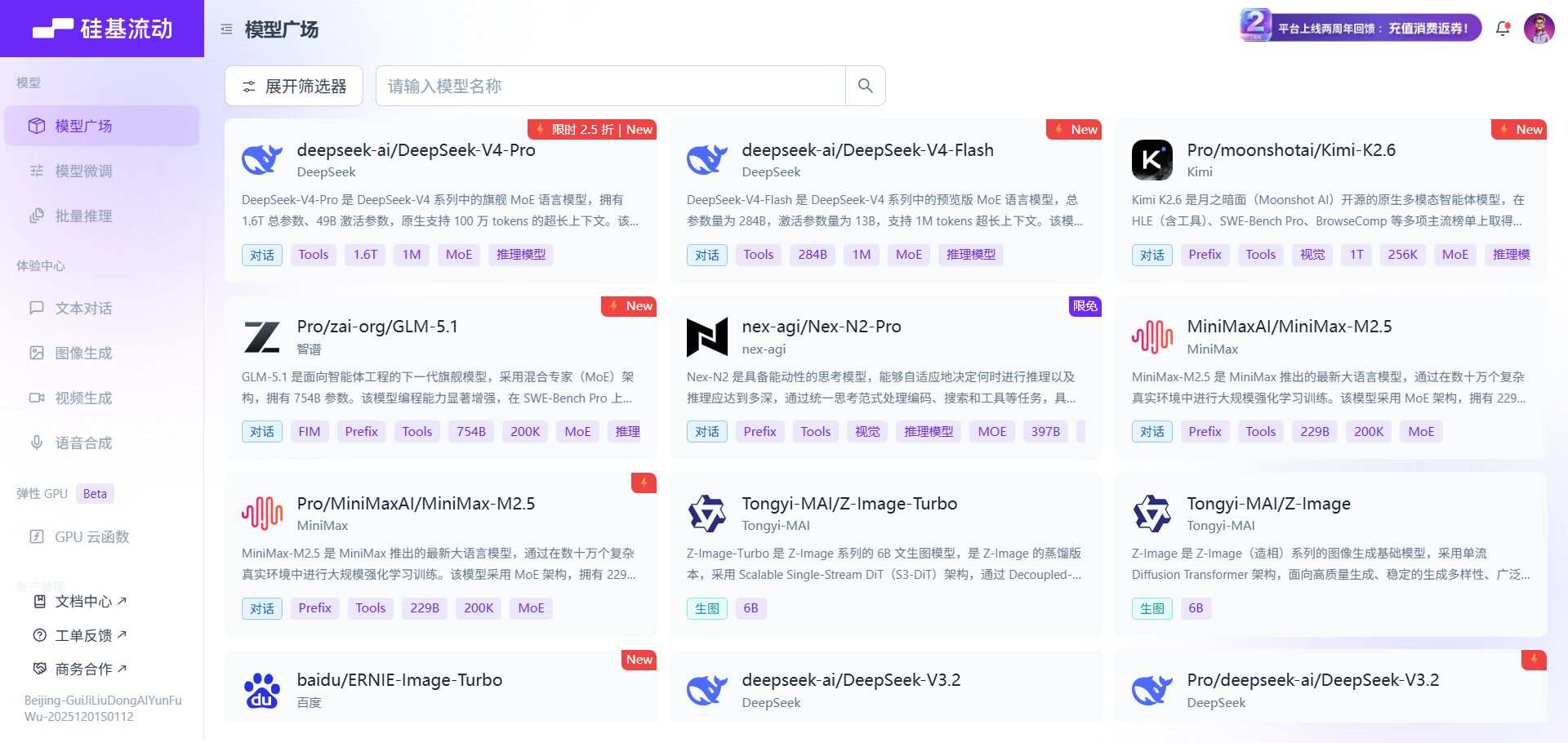
Task: Click the 6B tag on Tongyi-MAI/Z-Image card
Action: (1196, 608)
